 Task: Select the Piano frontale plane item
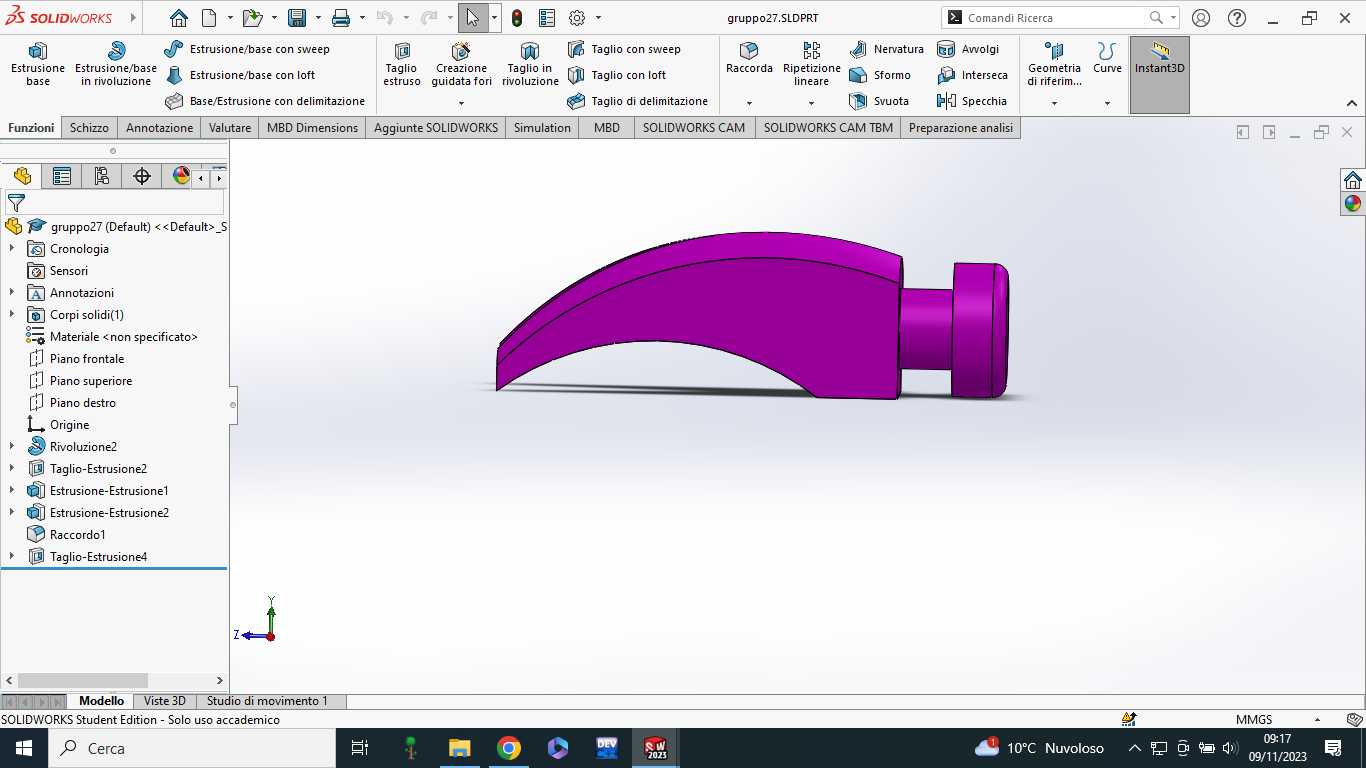pyautogui.click(x=87, y=359)
